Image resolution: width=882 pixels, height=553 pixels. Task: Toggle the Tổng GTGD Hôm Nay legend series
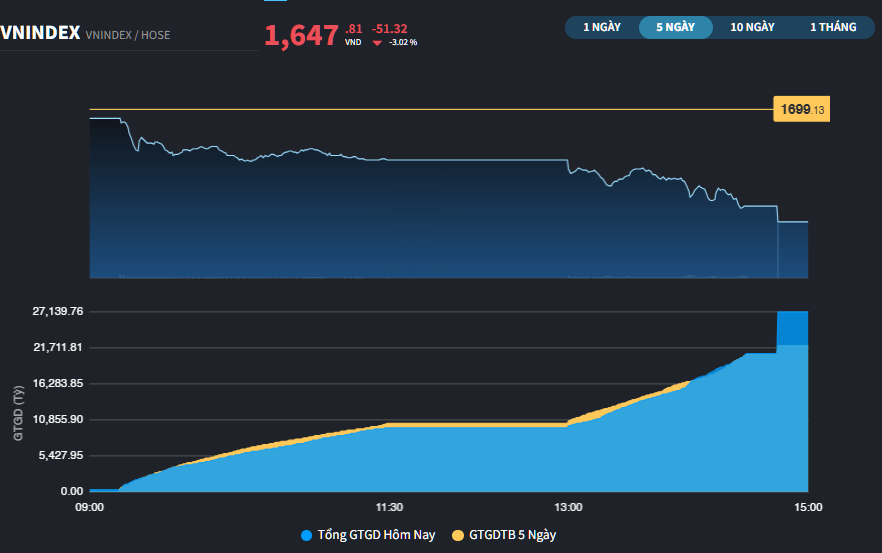coord(376,535)
